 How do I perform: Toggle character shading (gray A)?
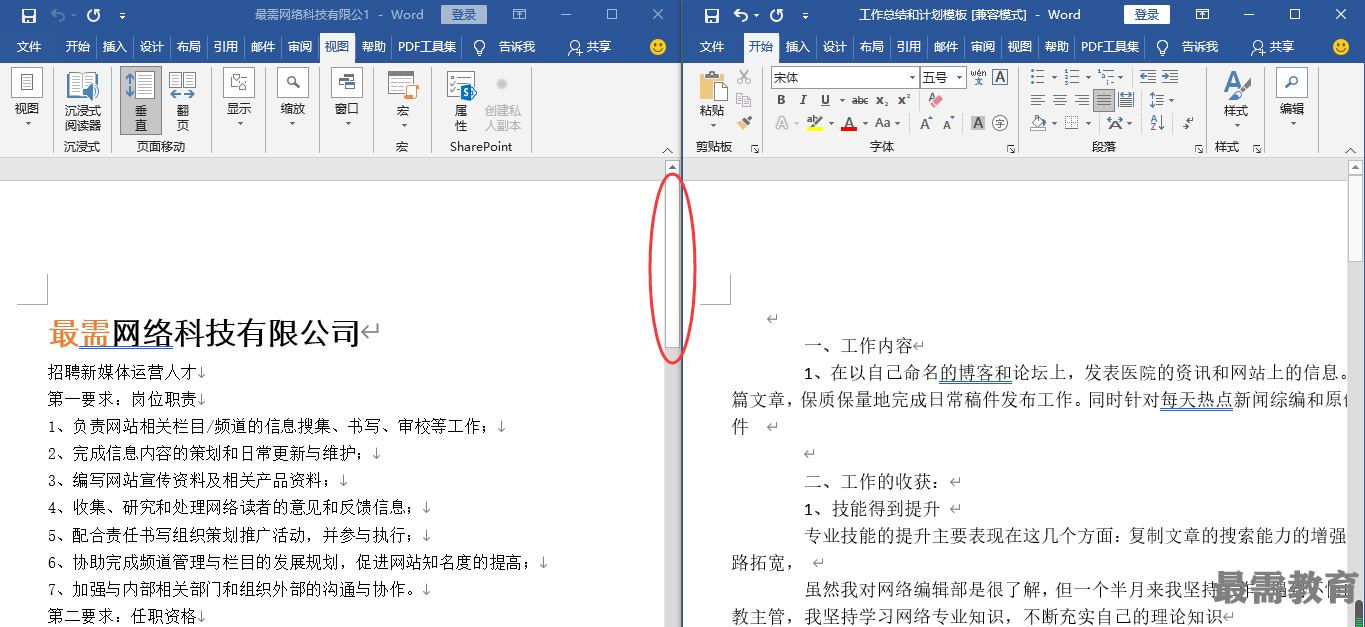[978, 123]
